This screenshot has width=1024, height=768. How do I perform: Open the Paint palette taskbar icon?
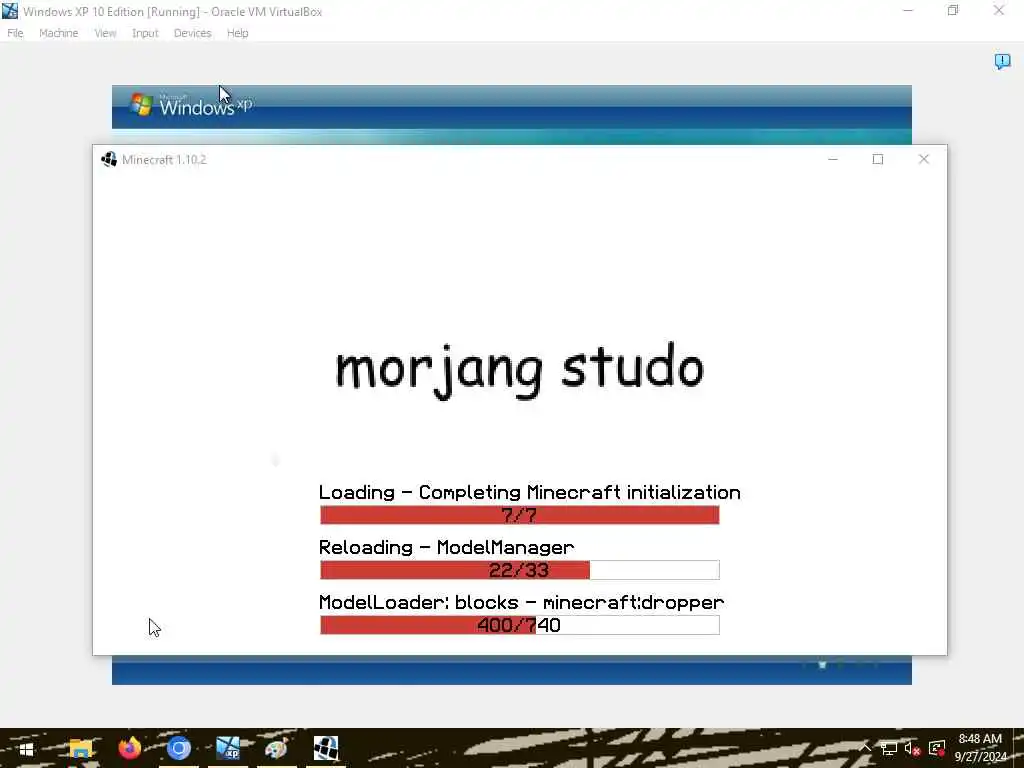point(276,748)
